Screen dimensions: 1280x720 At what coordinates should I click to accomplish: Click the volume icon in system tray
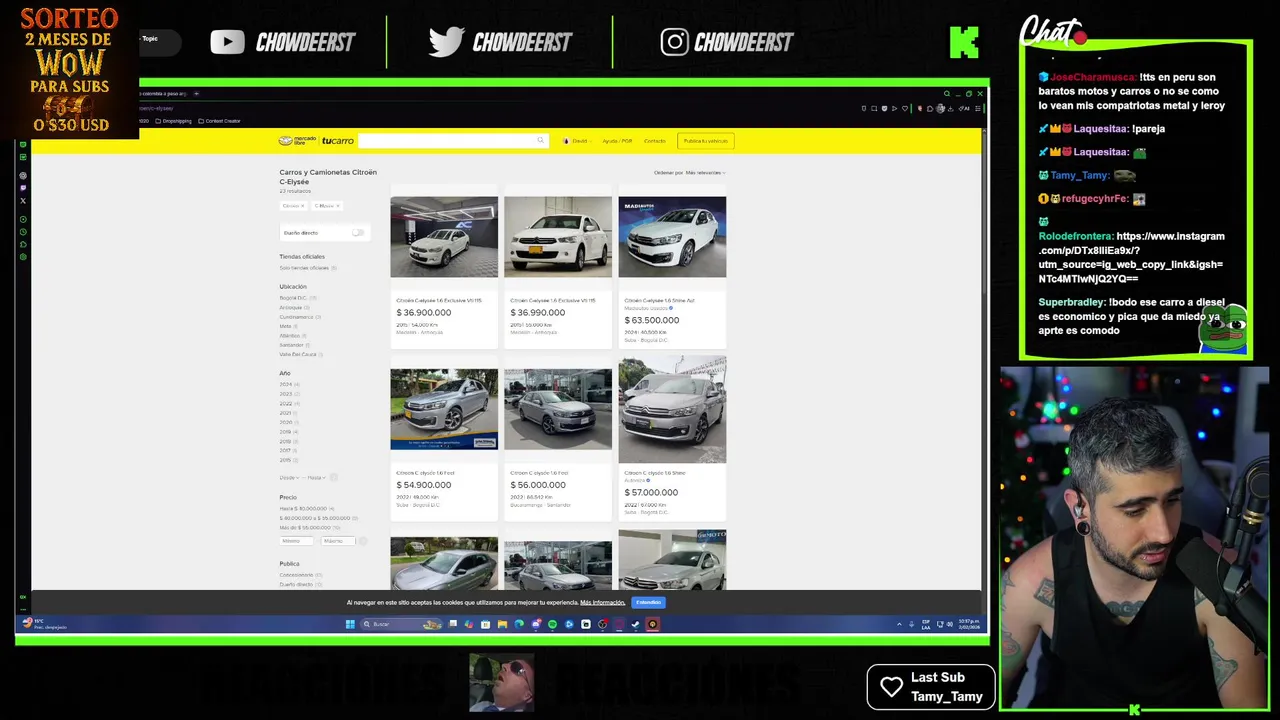949,624
